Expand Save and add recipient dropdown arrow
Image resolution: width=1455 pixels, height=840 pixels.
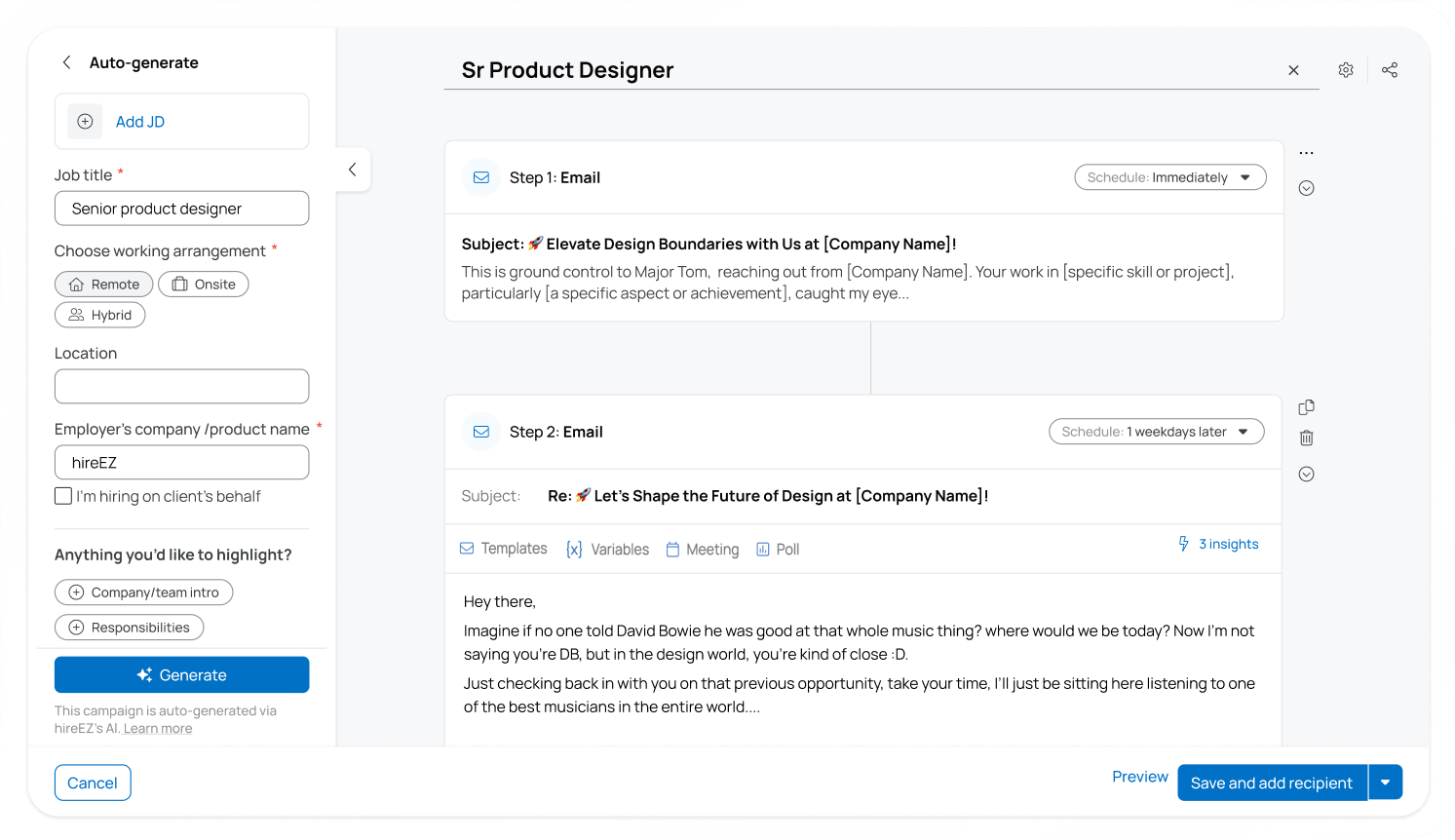(1385, 783)
